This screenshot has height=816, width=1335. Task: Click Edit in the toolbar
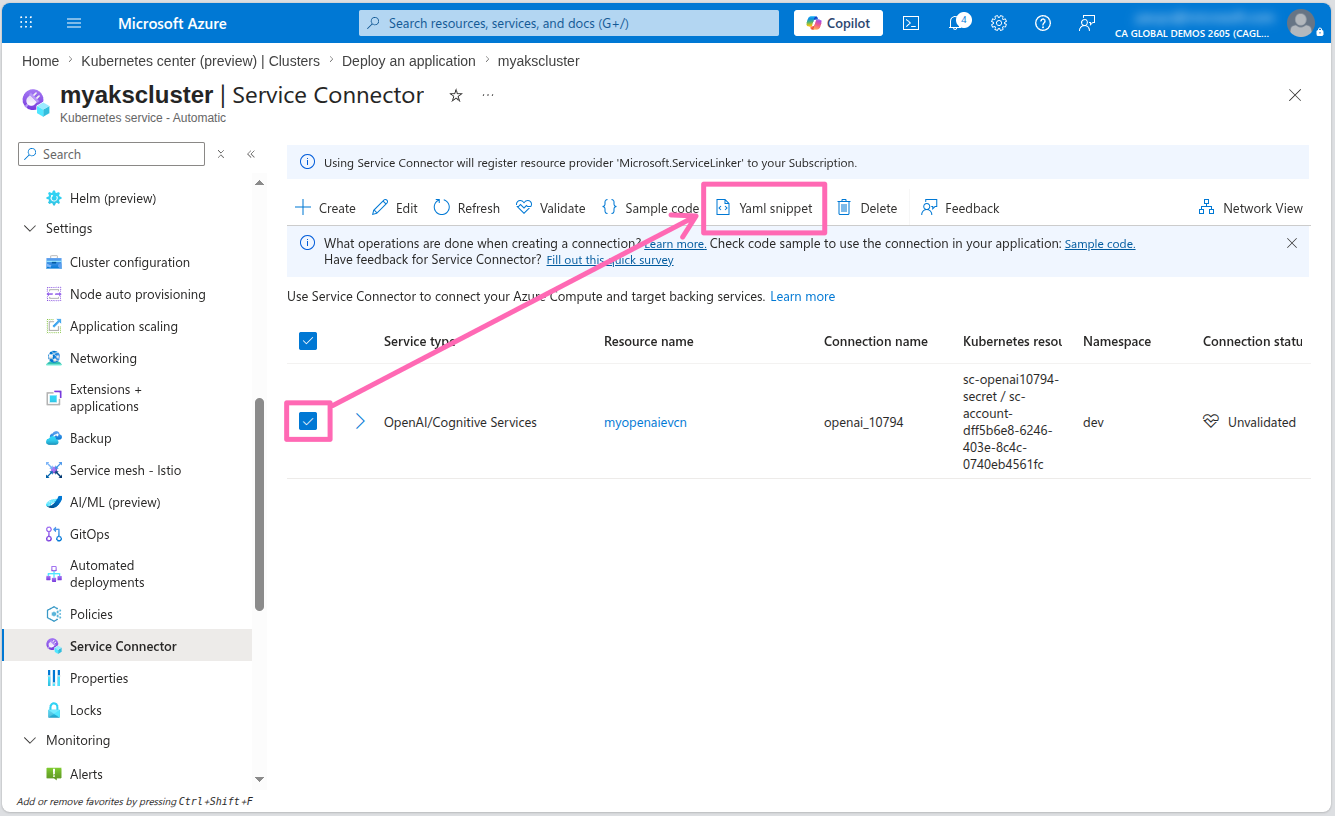pos(395,208)
